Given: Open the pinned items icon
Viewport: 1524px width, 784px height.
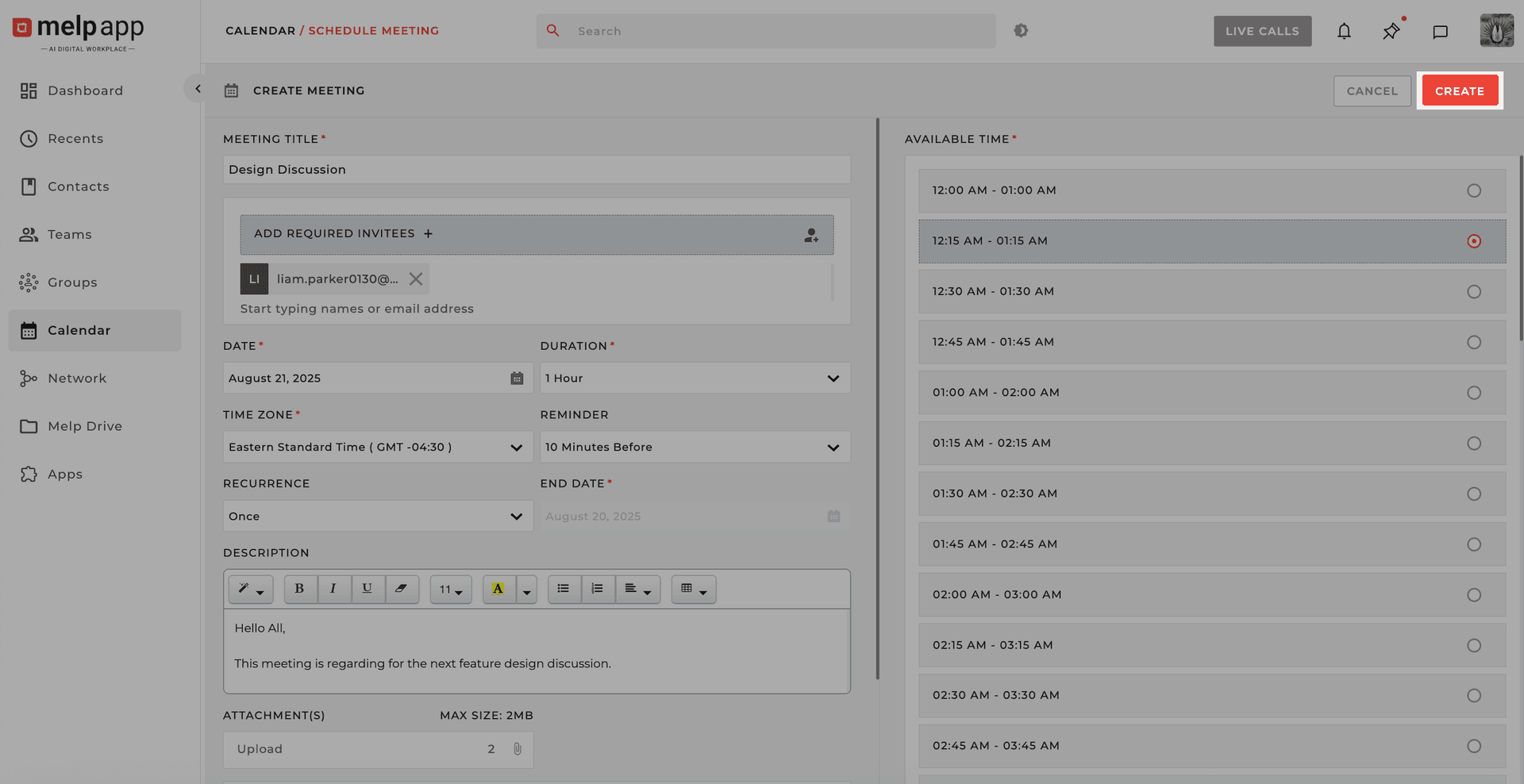Looking at the screenshot, I should coord(1391,31).
